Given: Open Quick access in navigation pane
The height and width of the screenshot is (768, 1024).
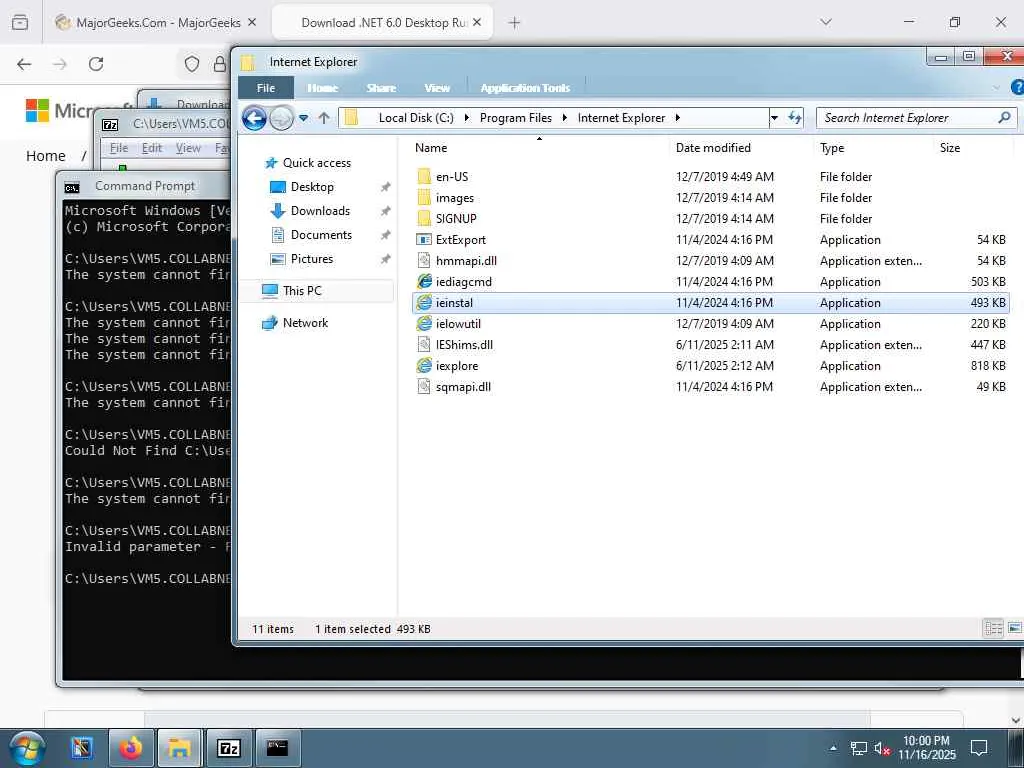Looking at the screenshot, I should (x=317, y=163).
